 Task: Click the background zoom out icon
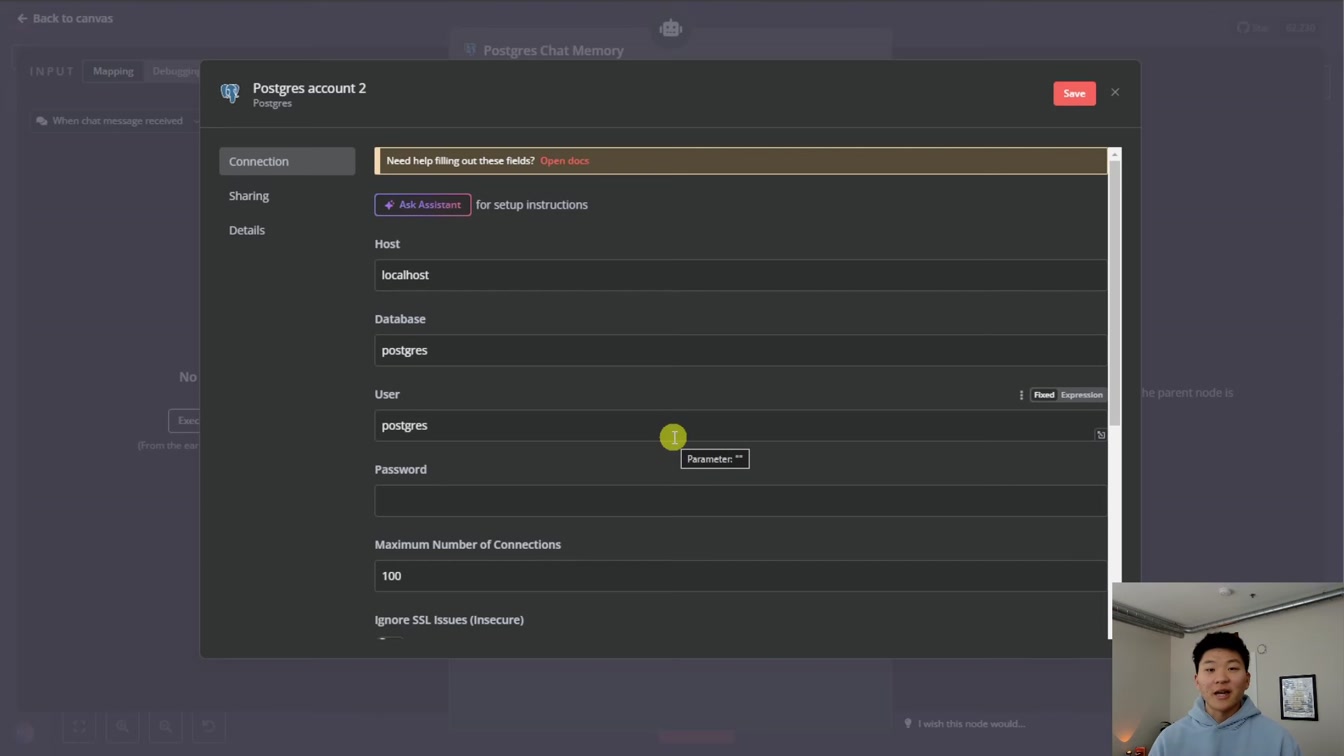click(x=165, y=727)
